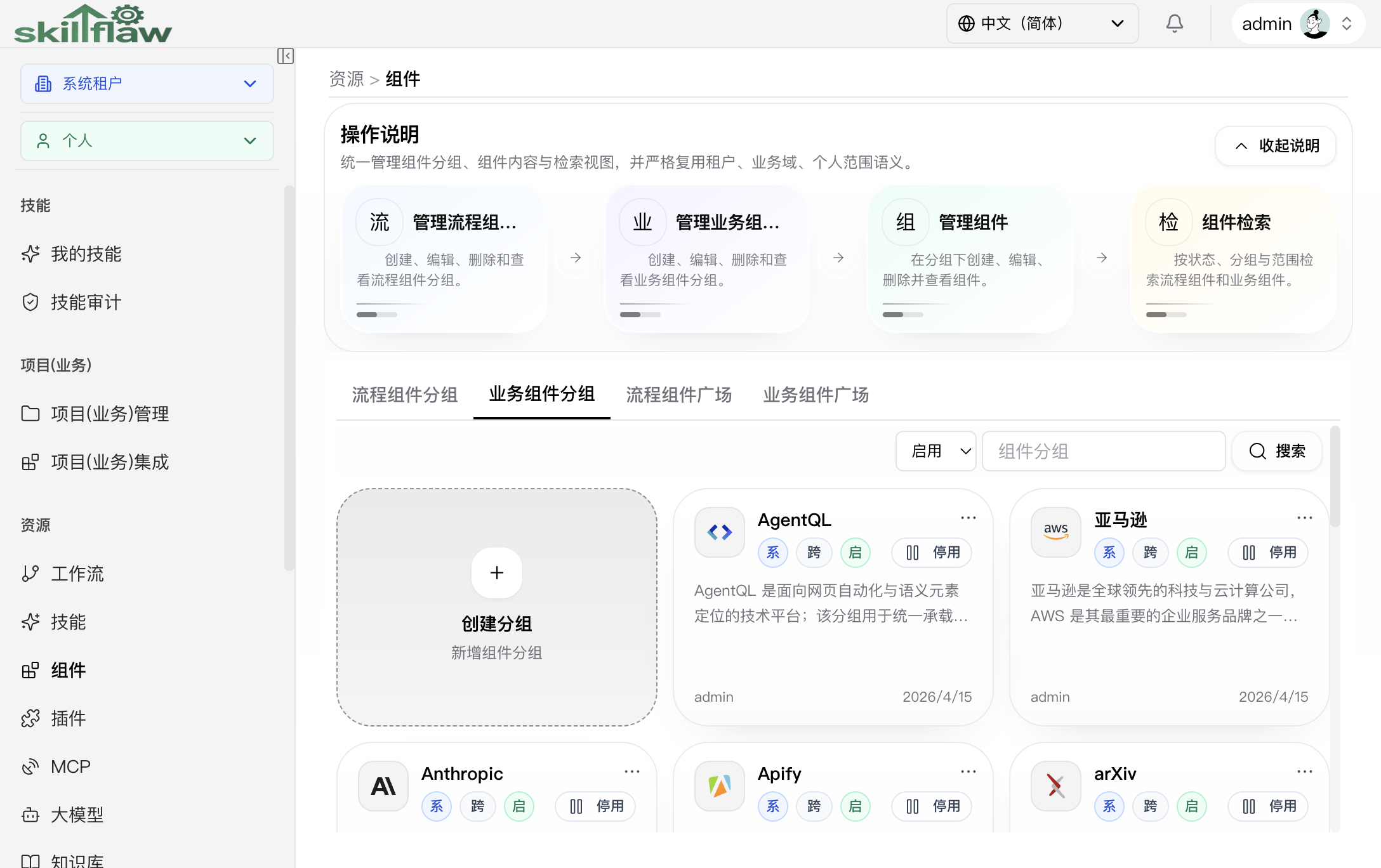Open 项目(业务)集成 in sidebar
The height and width of the screenshot is (868, 1381).
[95, 462]
